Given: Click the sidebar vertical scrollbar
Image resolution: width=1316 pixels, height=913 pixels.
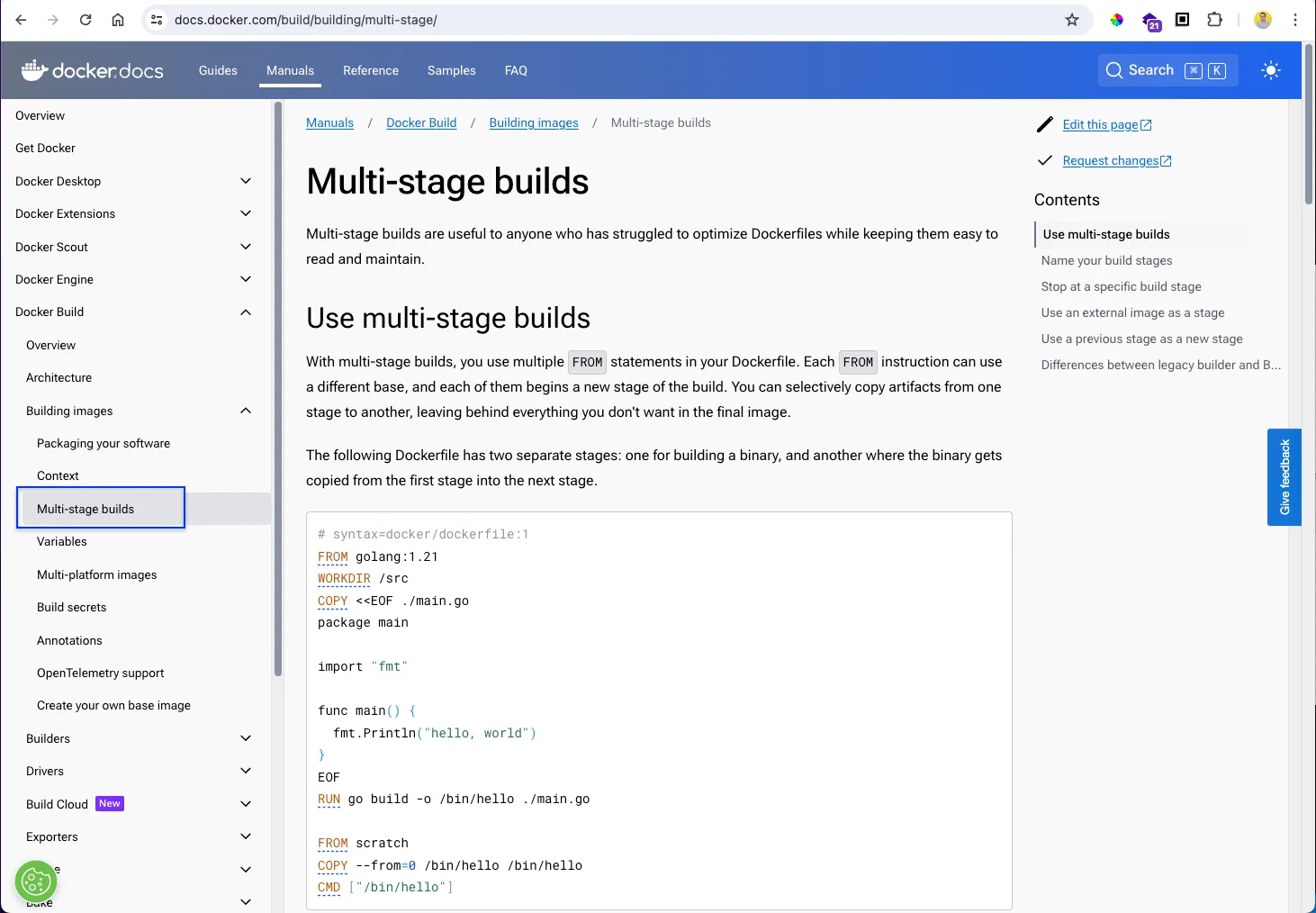Looking at the screenshot, I should 278,389.
